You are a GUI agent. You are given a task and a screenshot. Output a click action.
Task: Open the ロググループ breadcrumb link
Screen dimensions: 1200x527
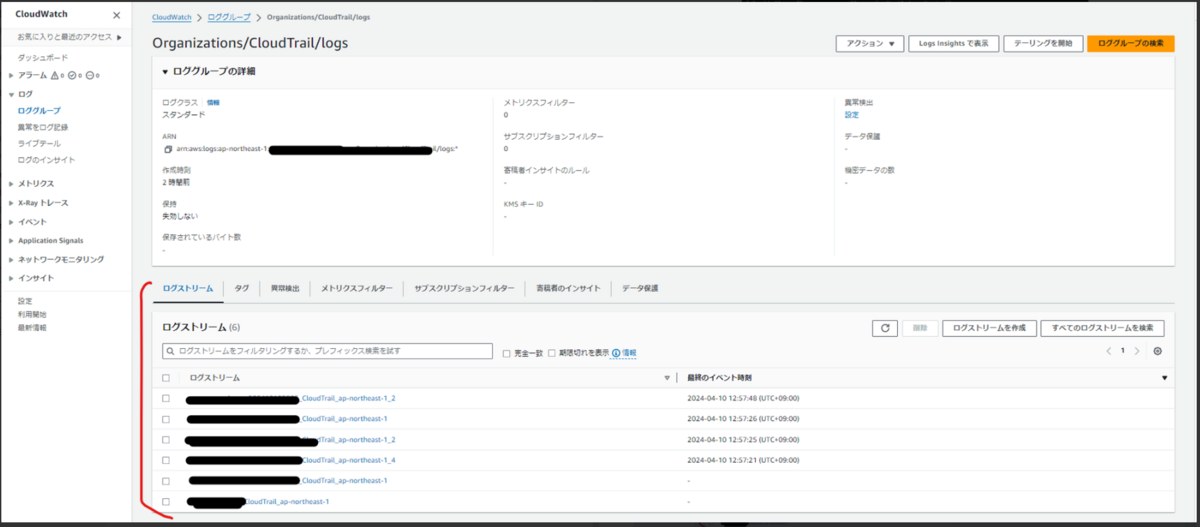[x=228, y=18]
